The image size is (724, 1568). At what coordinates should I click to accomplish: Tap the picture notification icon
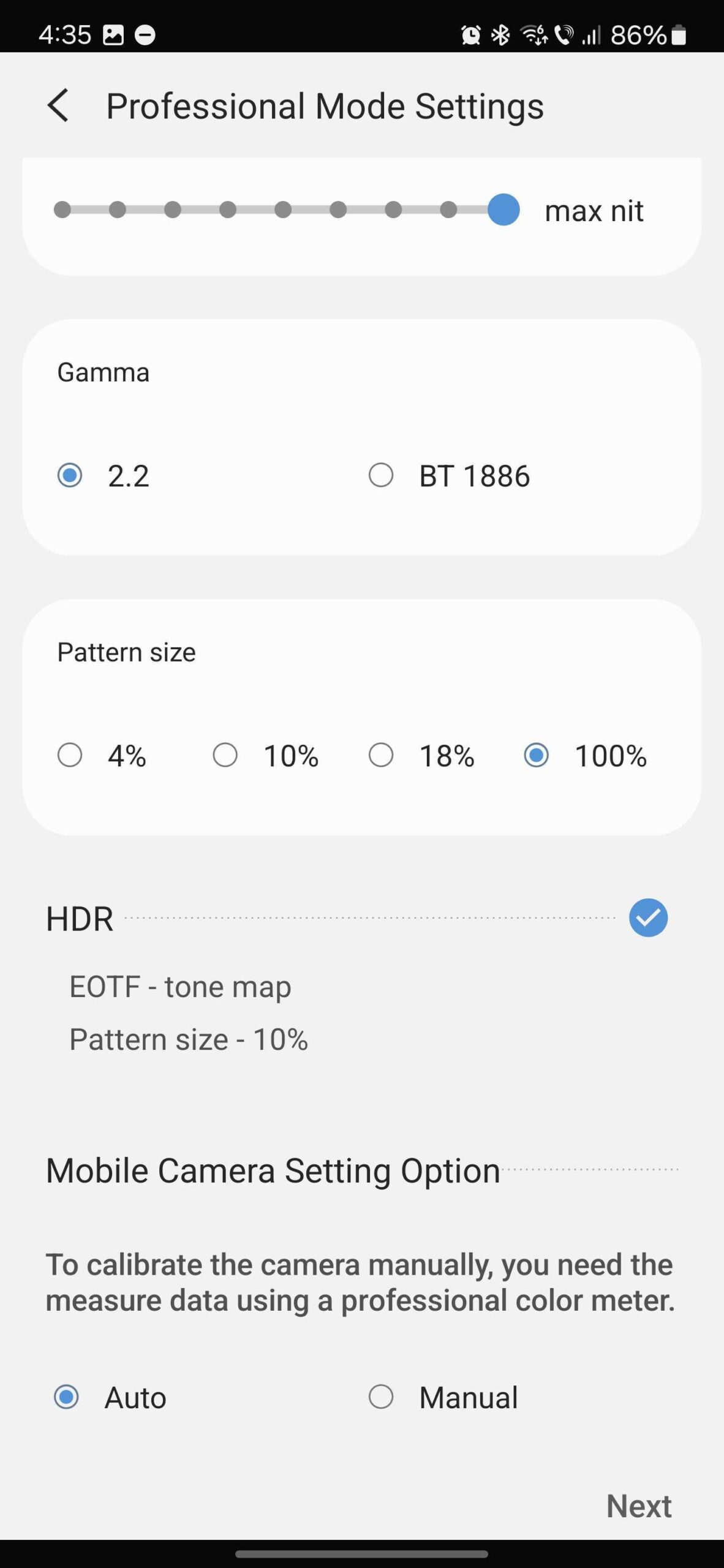(x=113, y=35)
